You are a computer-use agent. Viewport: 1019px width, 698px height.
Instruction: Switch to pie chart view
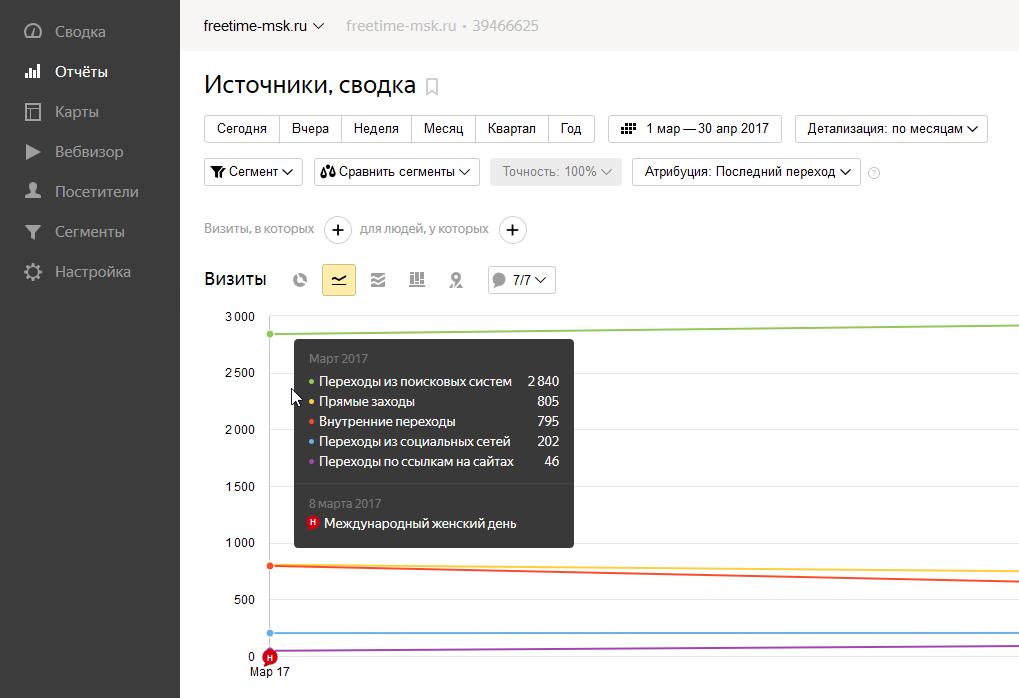click(x=300, y=280)
